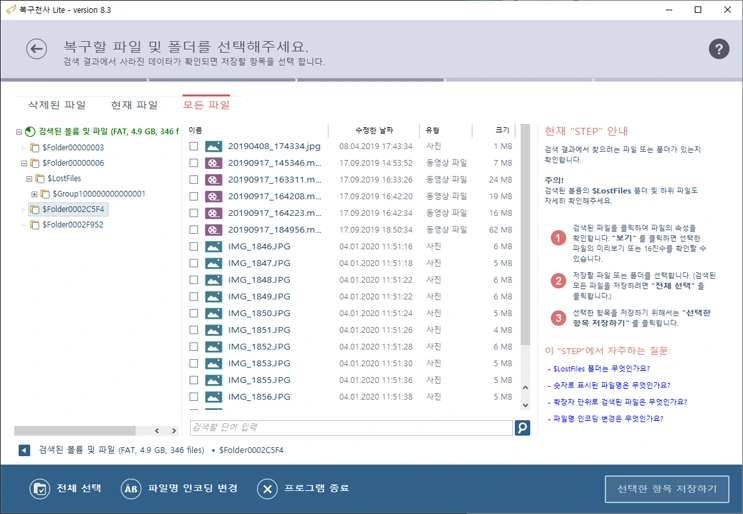Check the box for IMG_1852.JPG

tap(193, 347)
